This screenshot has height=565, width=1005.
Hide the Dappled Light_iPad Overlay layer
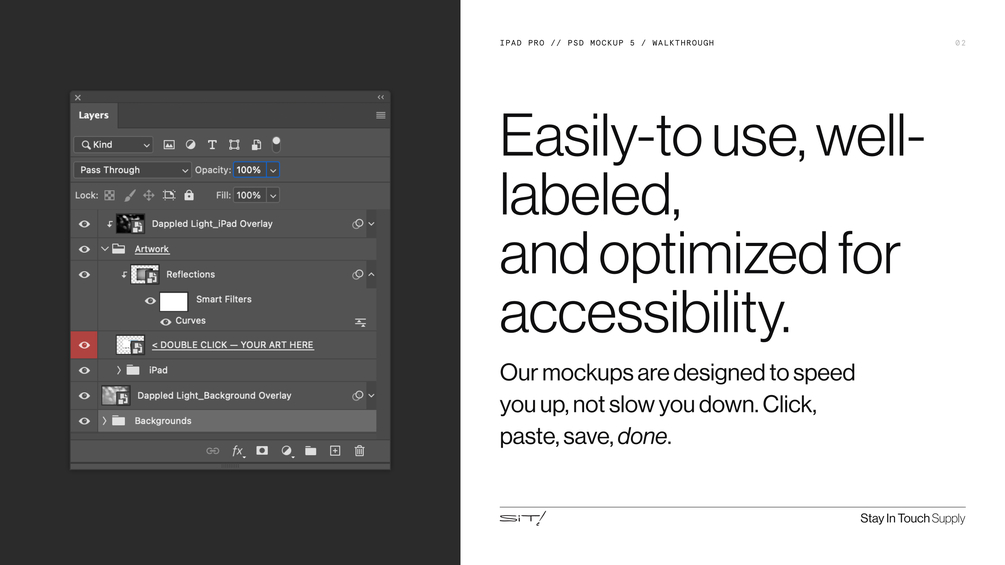point(84,224)
